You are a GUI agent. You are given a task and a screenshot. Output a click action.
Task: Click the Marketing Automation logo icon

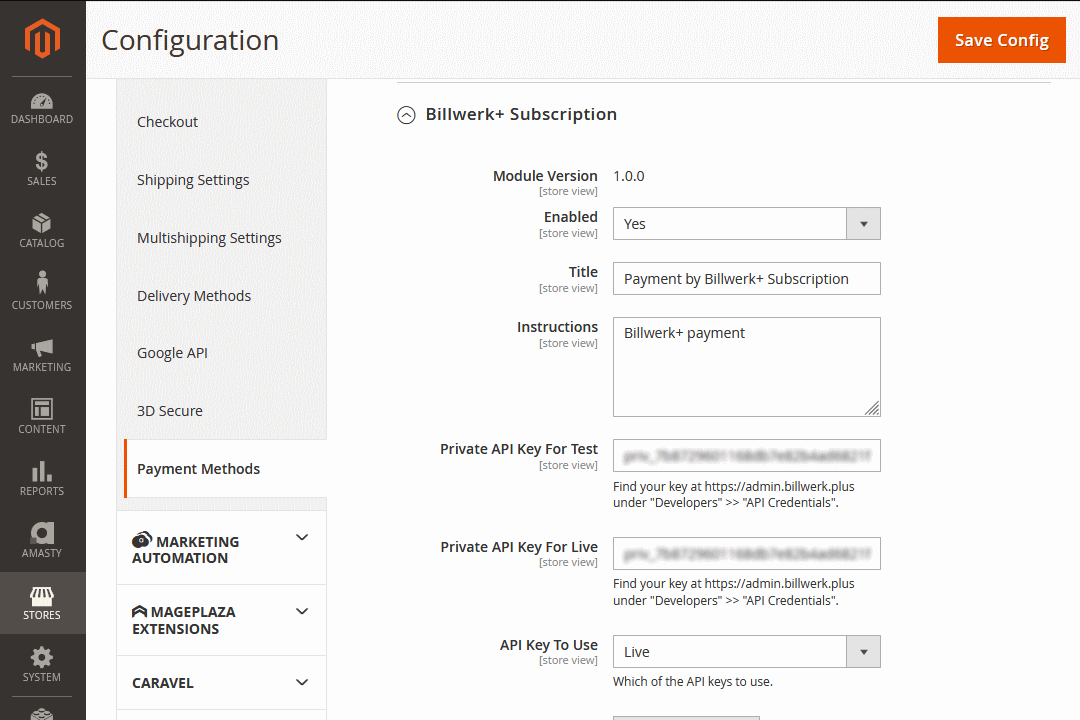click(x=142, y=540)
